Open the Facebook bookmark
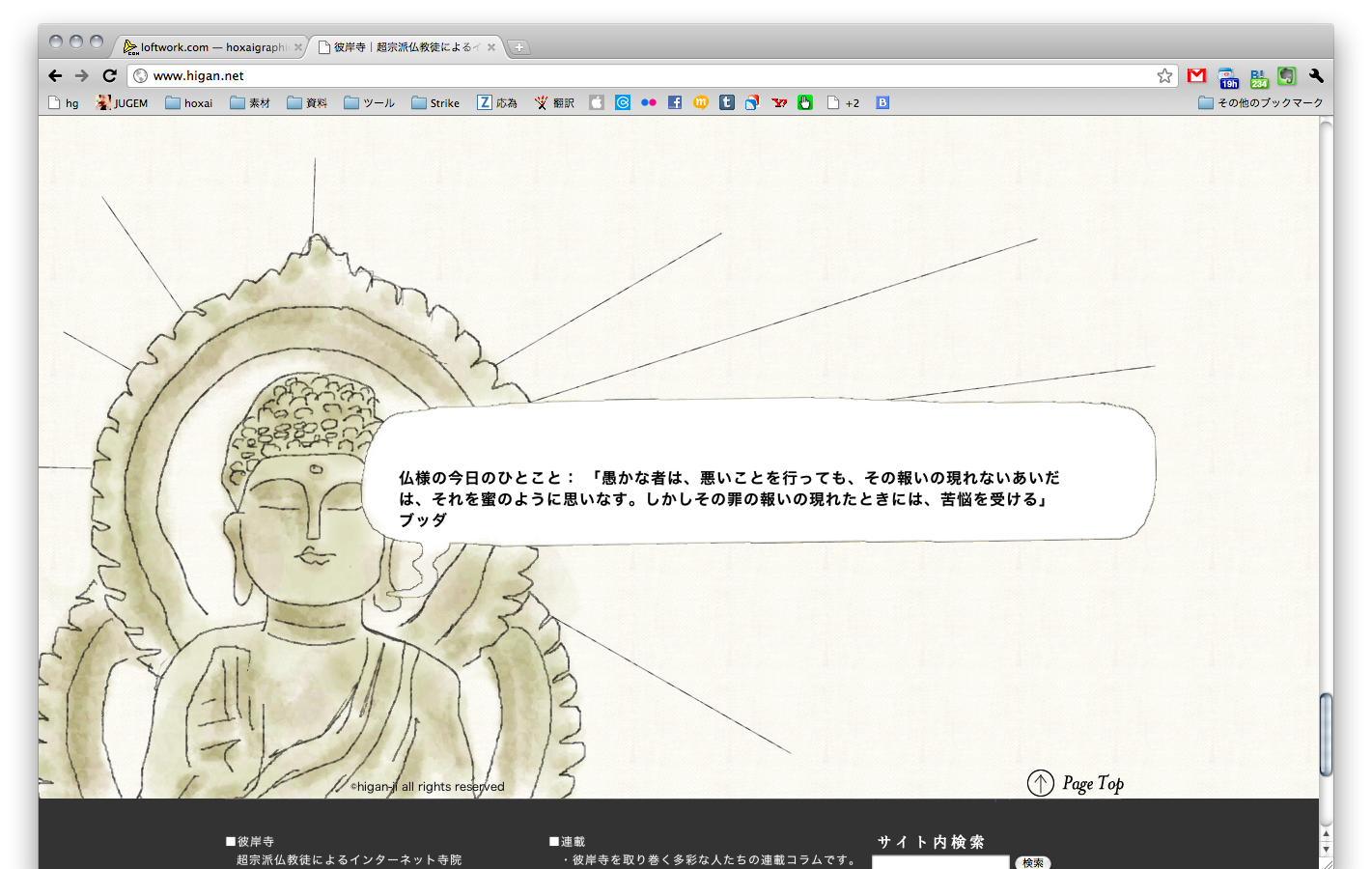 pos(675,102)
